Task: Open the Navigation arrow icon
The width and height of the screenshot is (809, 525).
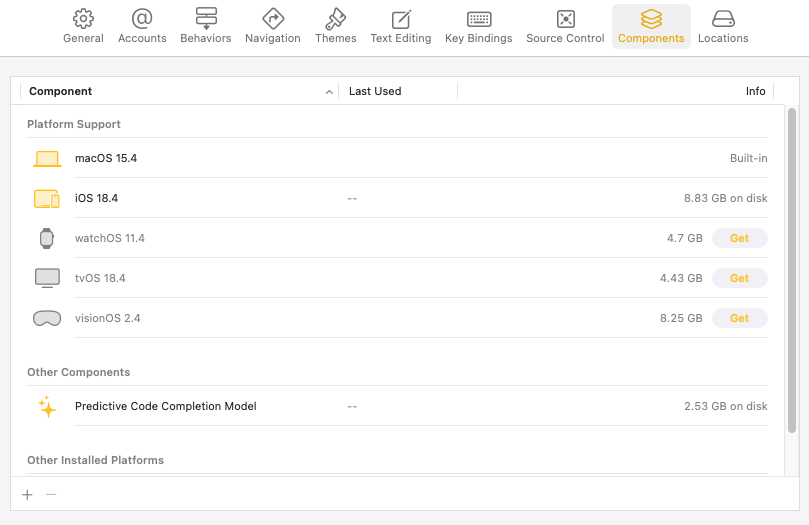Action: coord(273,19)
